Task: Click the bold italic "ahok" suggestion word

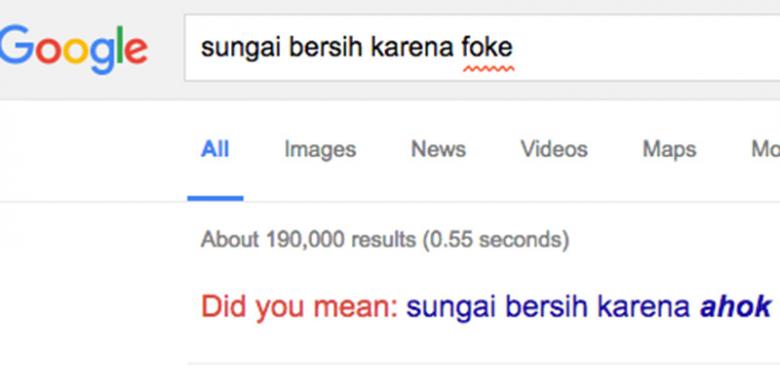Action: click(x=736, y=306)
